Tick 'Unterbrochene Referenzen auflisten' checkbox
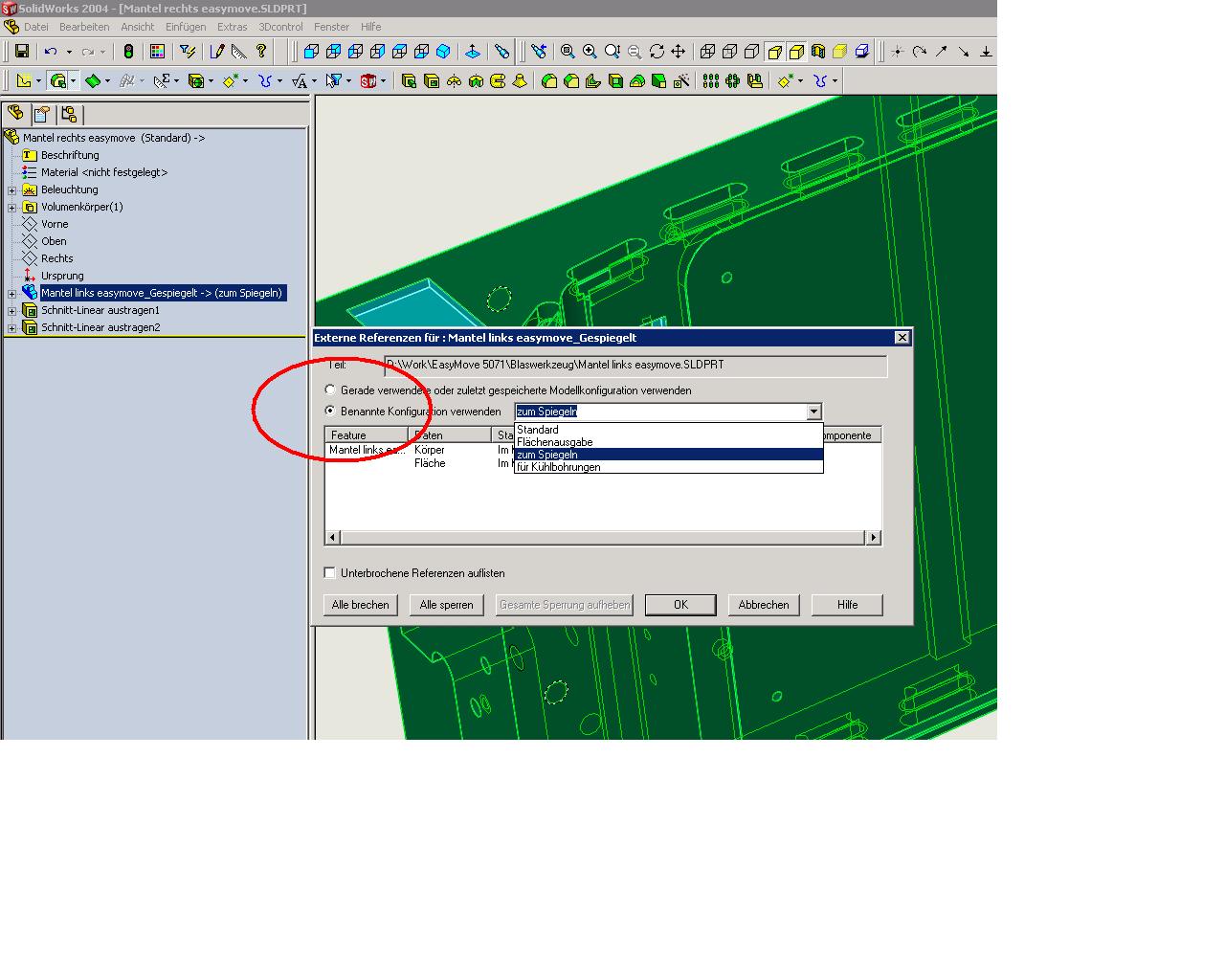Screen dimensions: 1225x980 (330, 573)
